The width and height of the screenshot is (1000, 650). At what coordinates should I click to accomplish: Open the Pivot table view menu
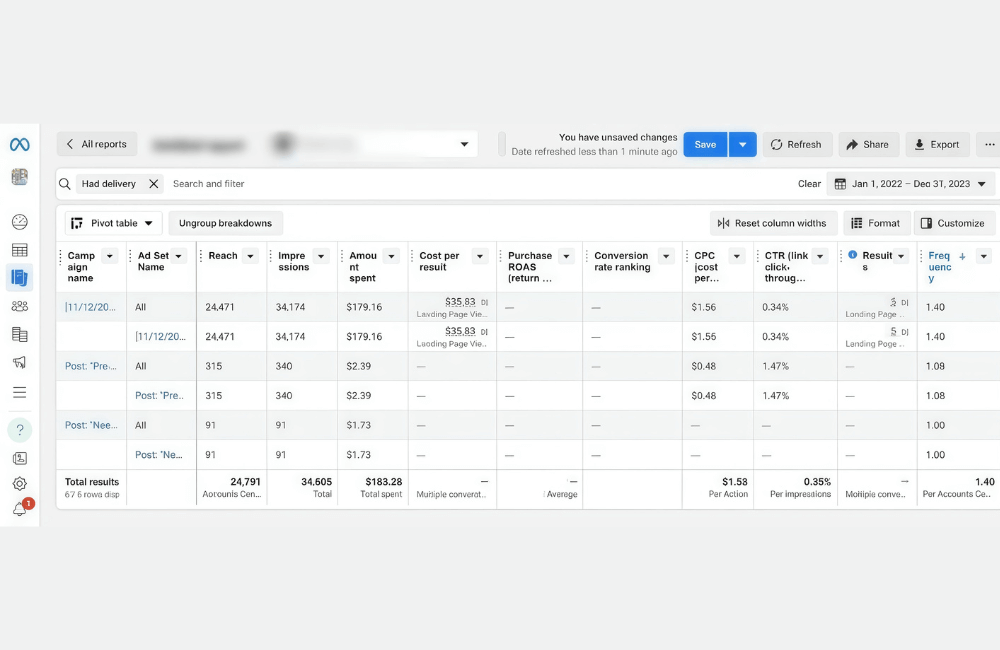coord(112,222)
